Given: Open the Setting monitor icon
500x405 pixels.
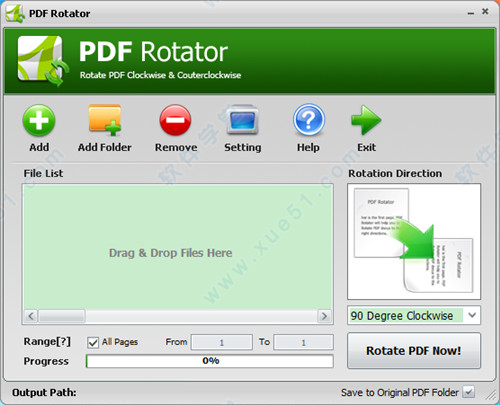Looking at the screenshot, I should tap(242, 120).
